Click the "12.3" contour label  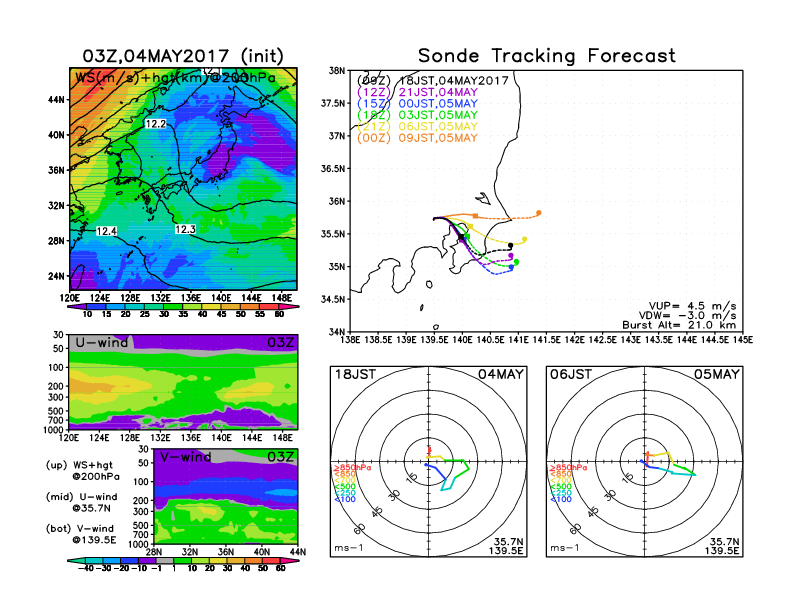(x=185, y=229)
